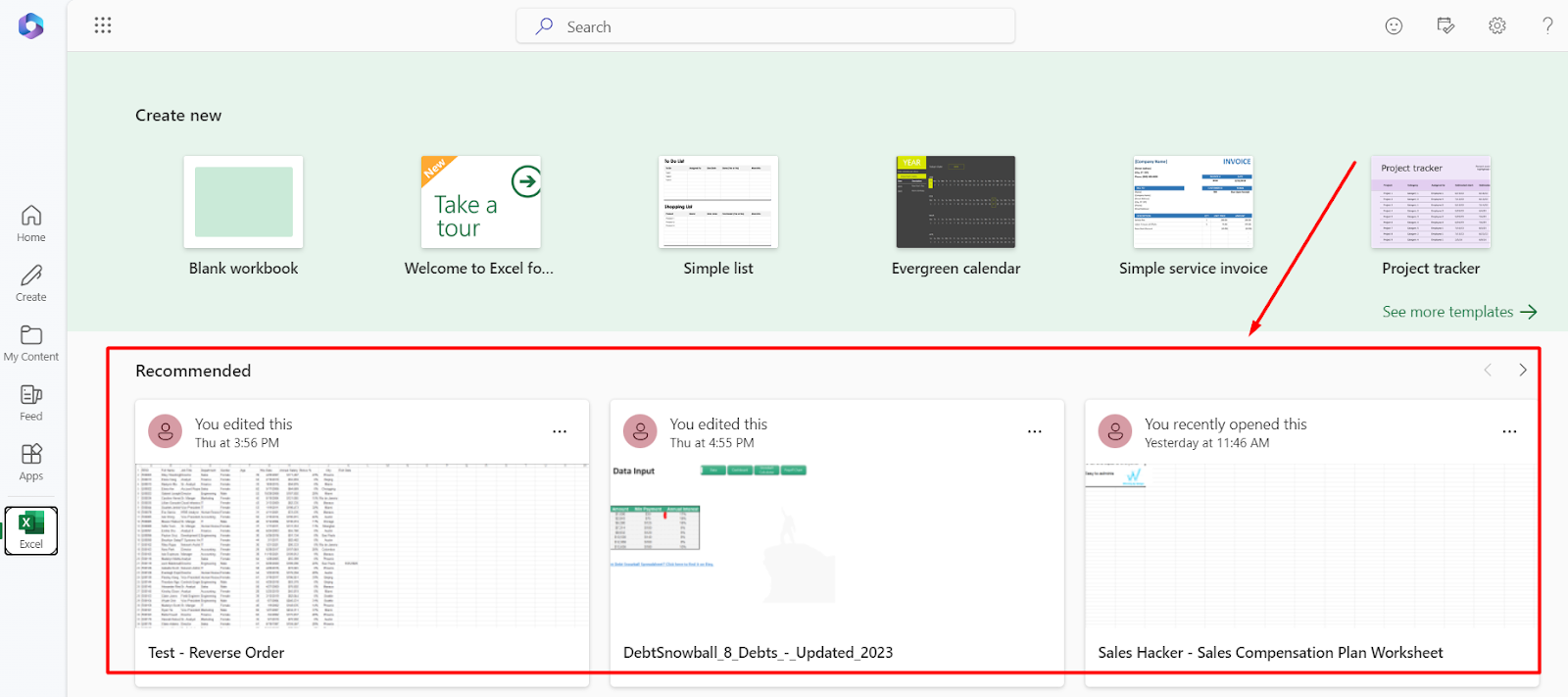Open the Evergreen calendar template
The width and height of the screenshot is (1568, 697).
point(955,202)
